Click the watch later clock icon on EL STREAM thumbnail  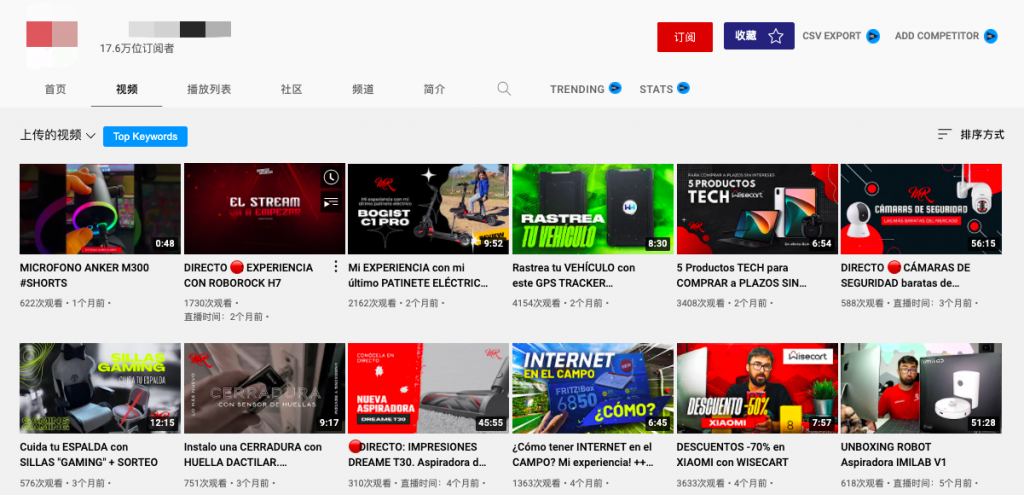[331, 177]
